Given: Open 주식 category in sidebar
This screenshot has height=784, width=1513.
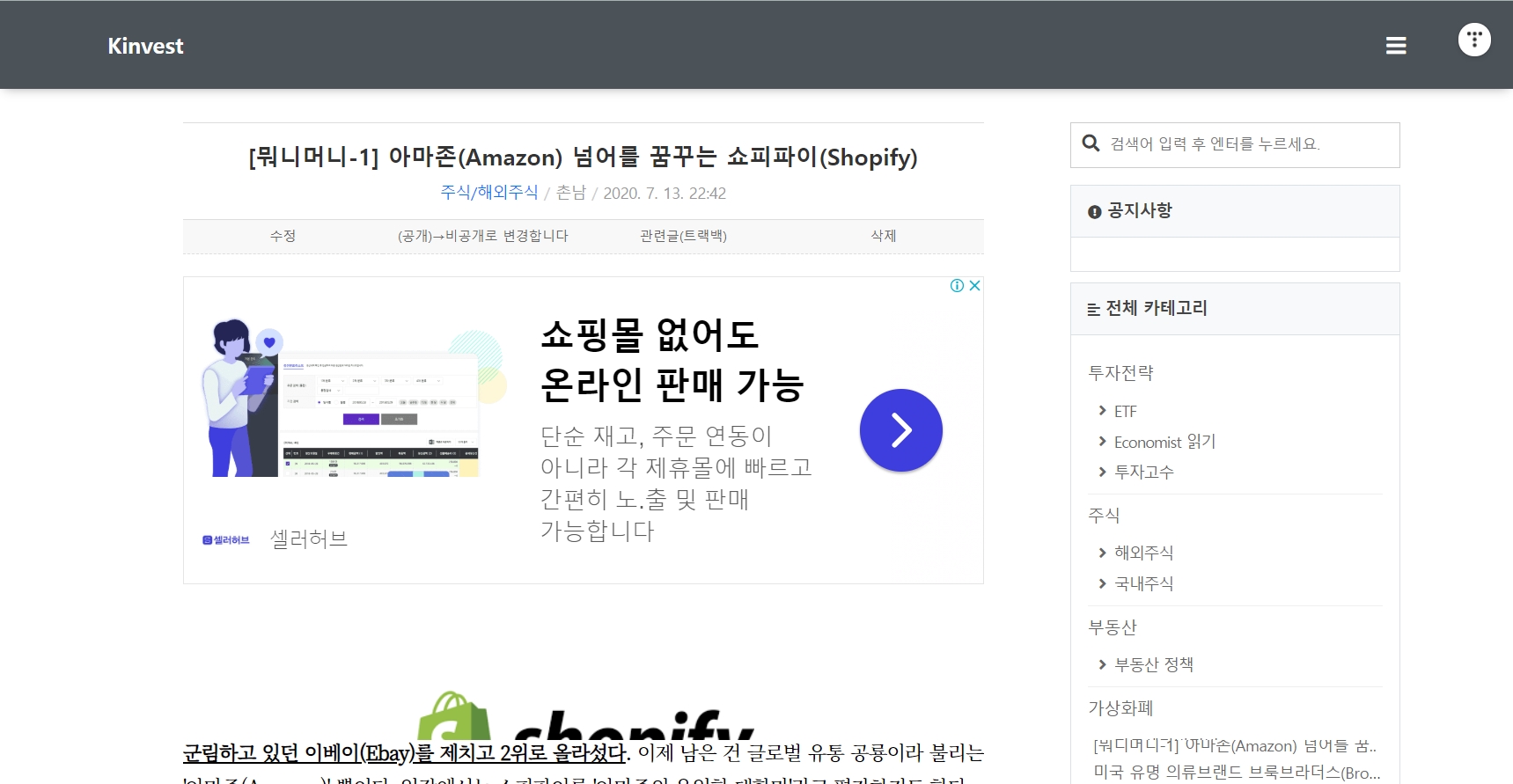Looking at the screenshot, I should (x=1104, y=516).
